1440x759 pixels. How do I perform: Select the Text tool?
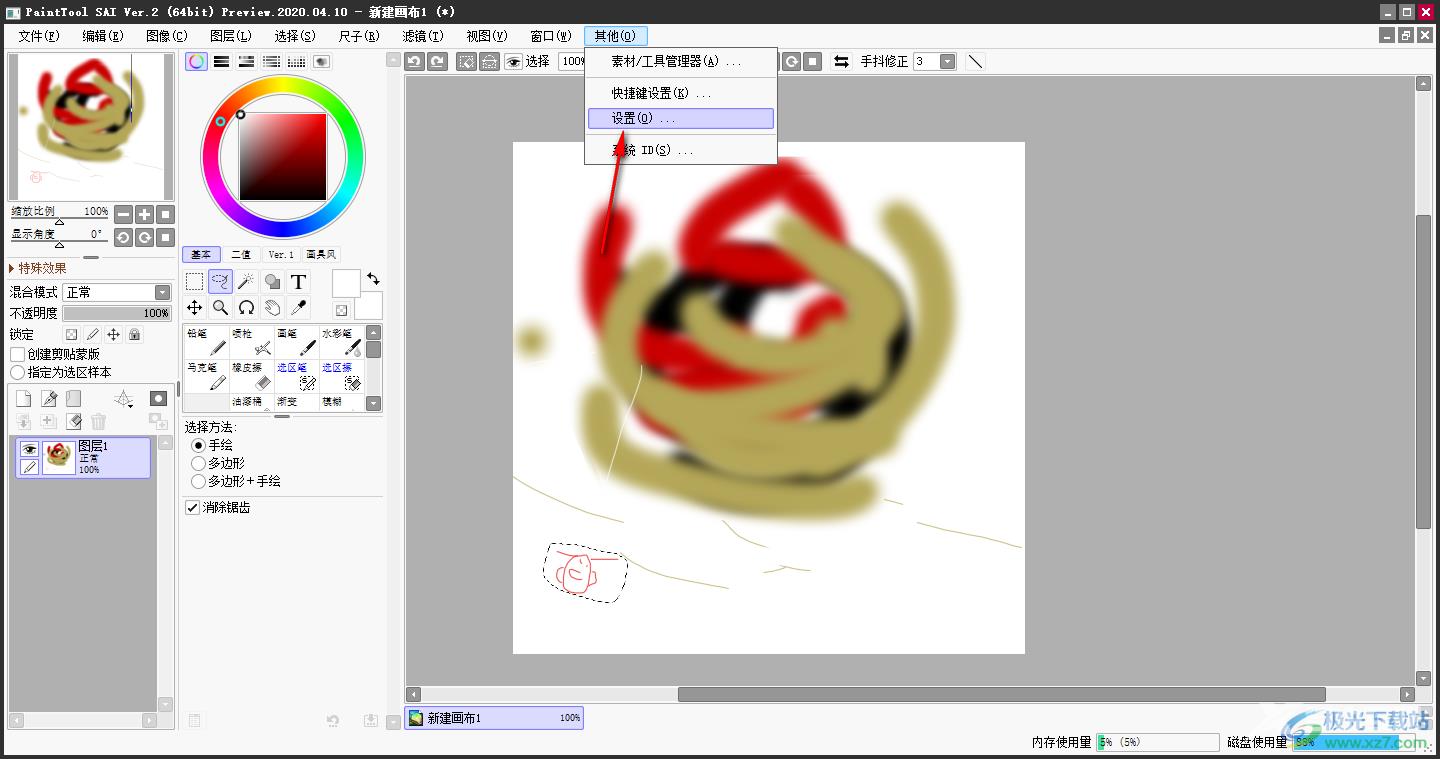pyautogui.click(x=298, y=282)
